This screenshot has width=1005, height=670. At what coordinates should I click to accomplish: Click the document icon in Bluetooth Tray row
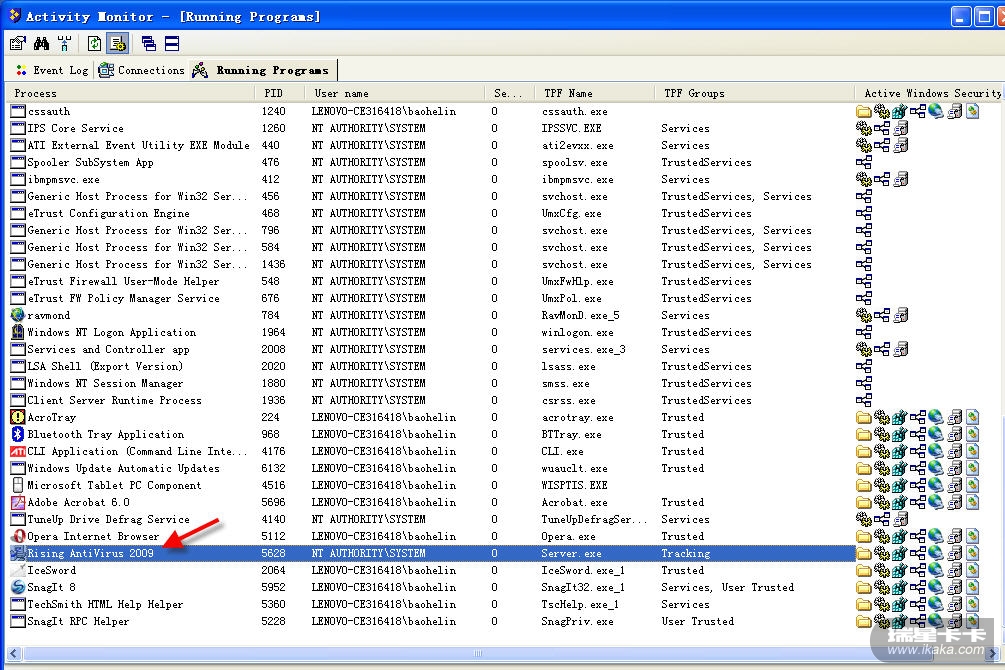[972, 434]
